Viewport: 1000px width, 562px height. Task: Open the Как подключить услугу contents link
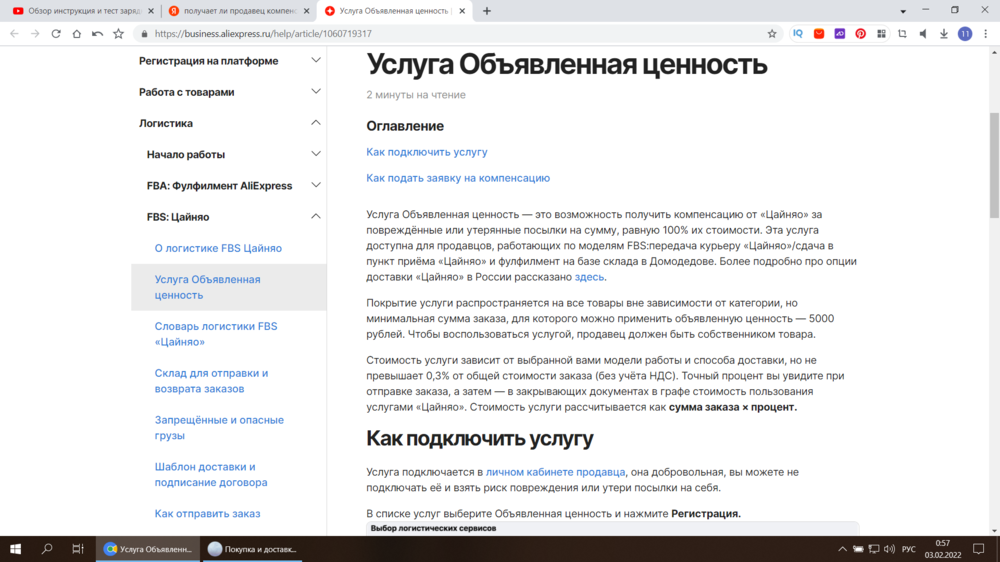click(427, 152)
